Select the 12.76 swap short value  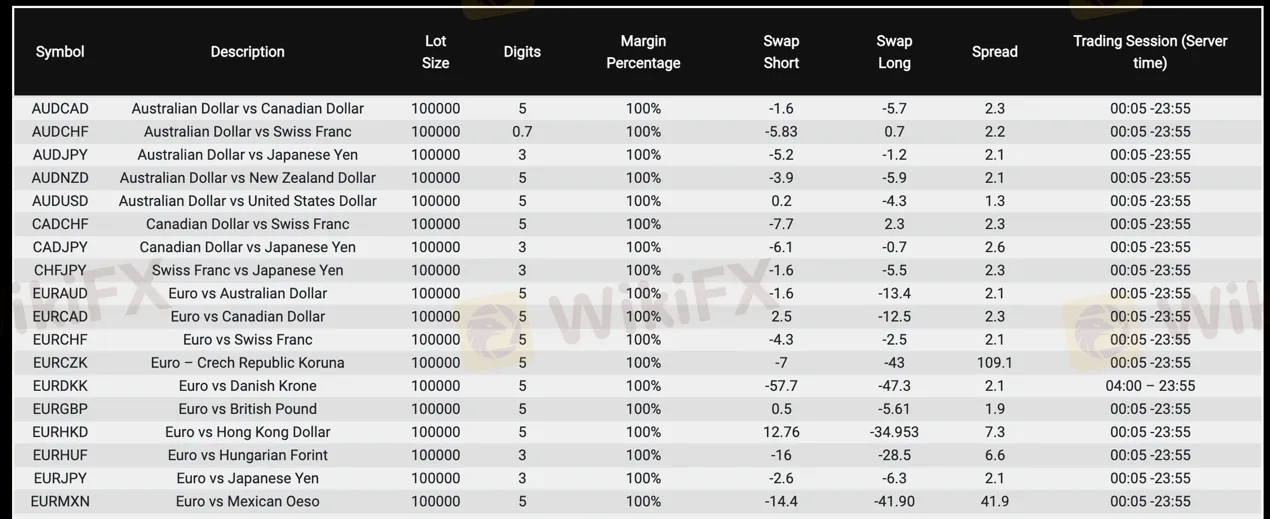(781, 432)
